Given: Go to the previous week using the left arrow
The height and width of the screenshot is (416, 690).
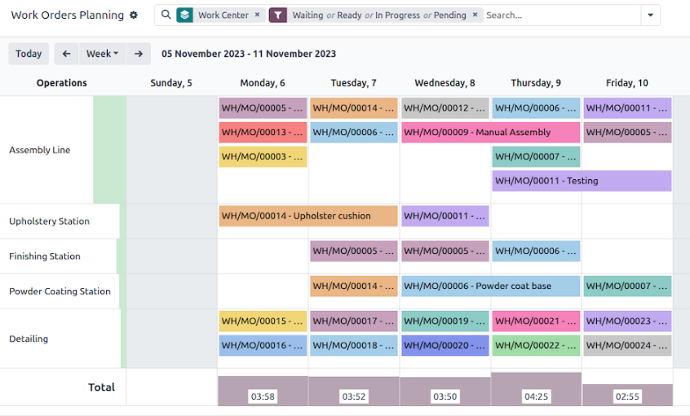Looking at the screenshot, I should (66, 54).
